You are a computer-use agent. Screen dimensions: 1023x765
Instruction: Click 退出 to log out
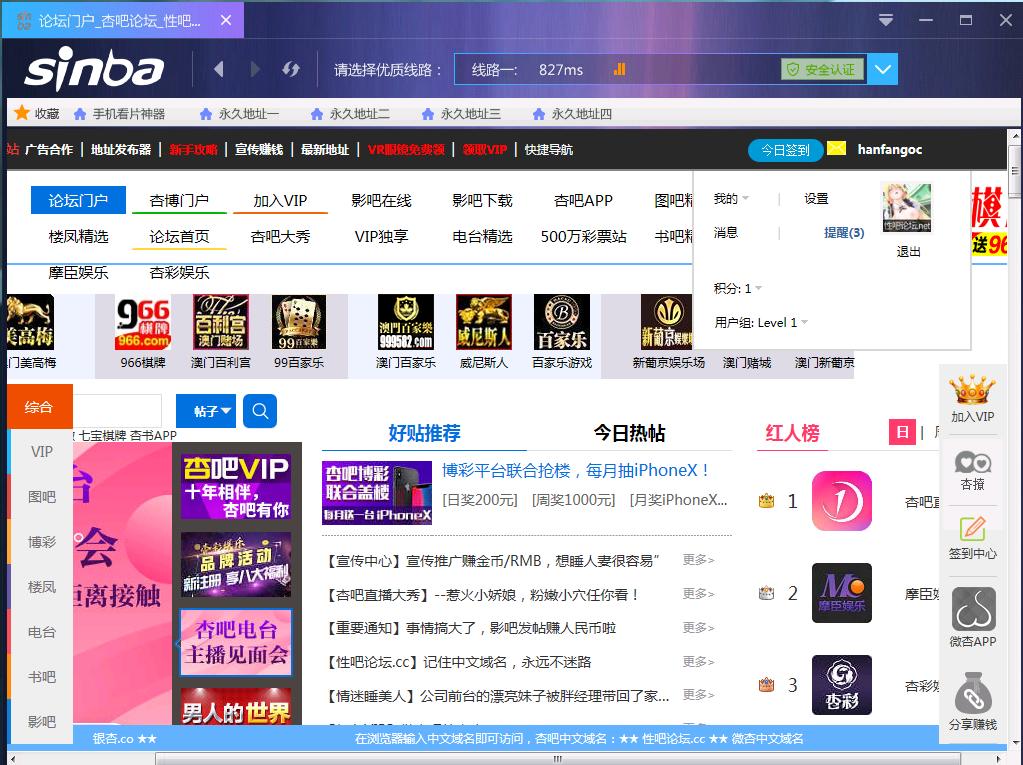coord(908,252)
